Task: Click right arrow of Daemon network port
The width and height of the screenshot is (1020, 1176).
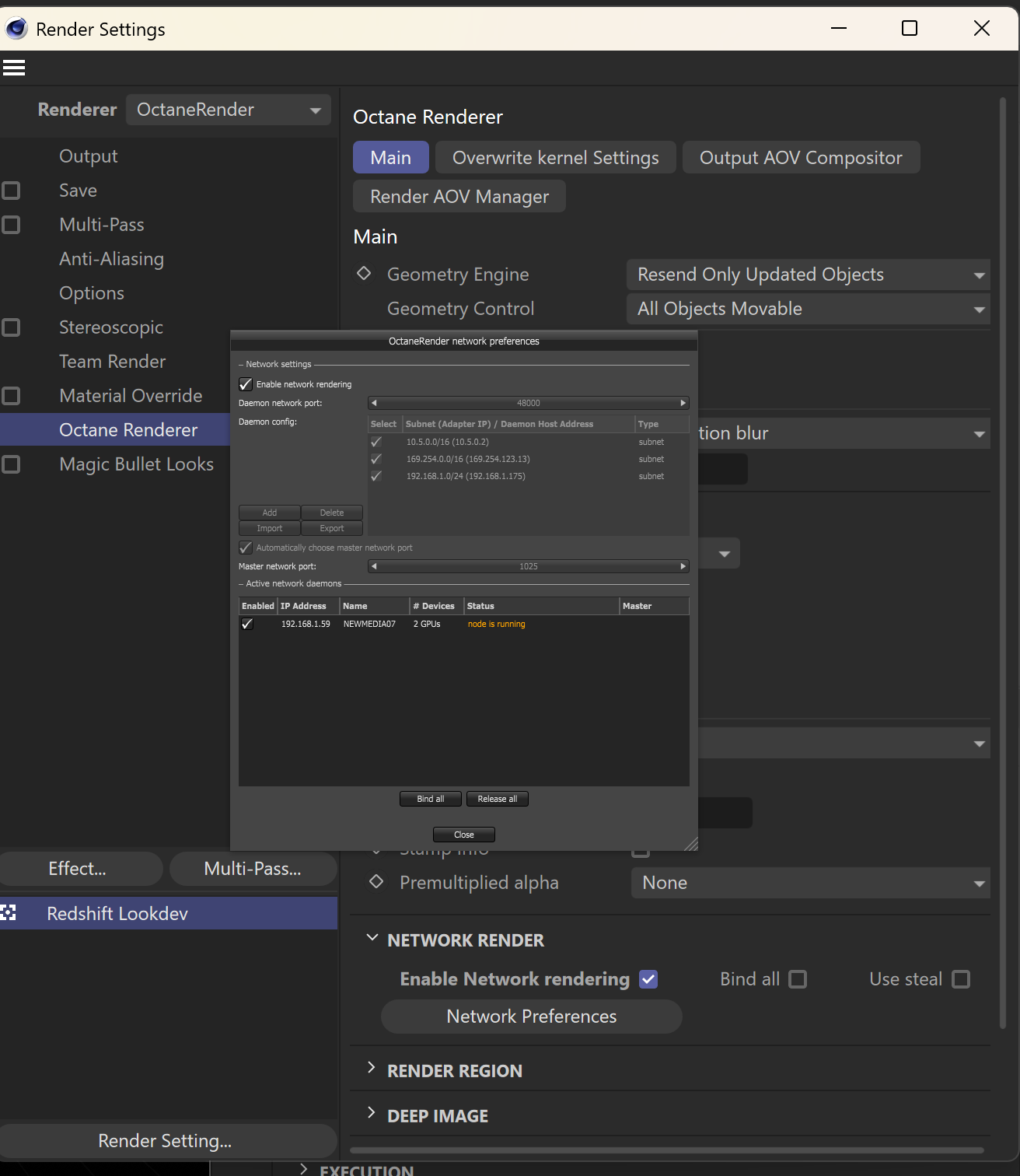Action: [x=683, y=403]
